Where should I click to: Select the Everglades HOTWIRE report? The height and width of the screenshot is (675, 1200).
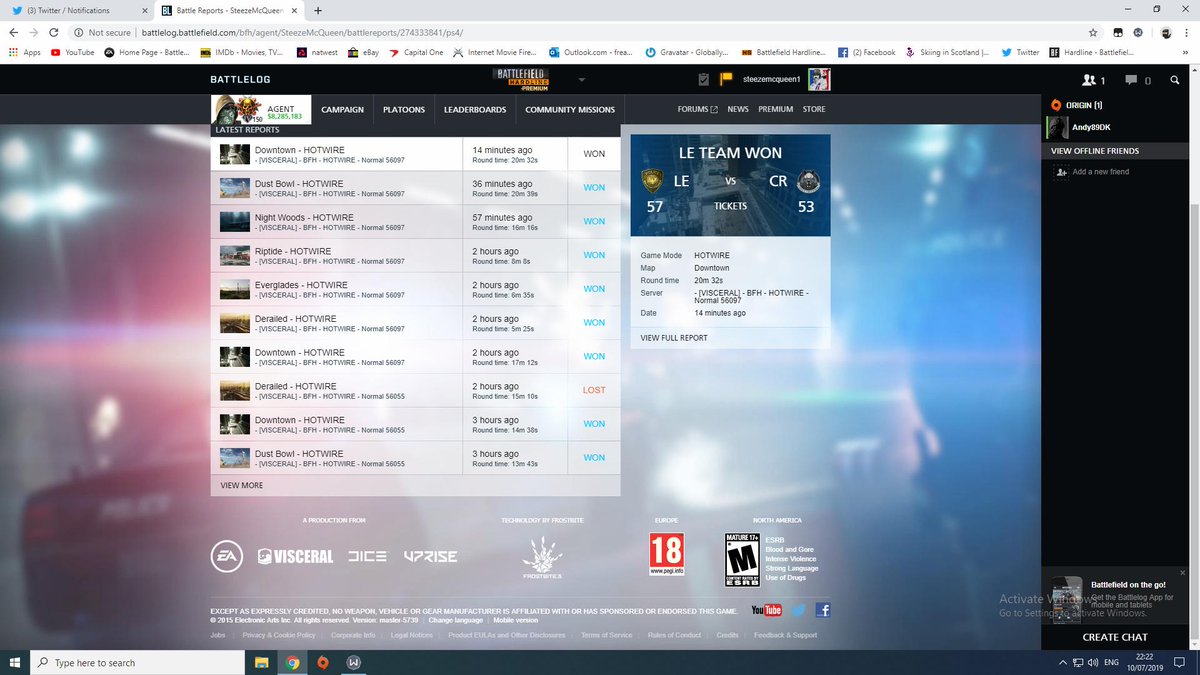(415, 289)
